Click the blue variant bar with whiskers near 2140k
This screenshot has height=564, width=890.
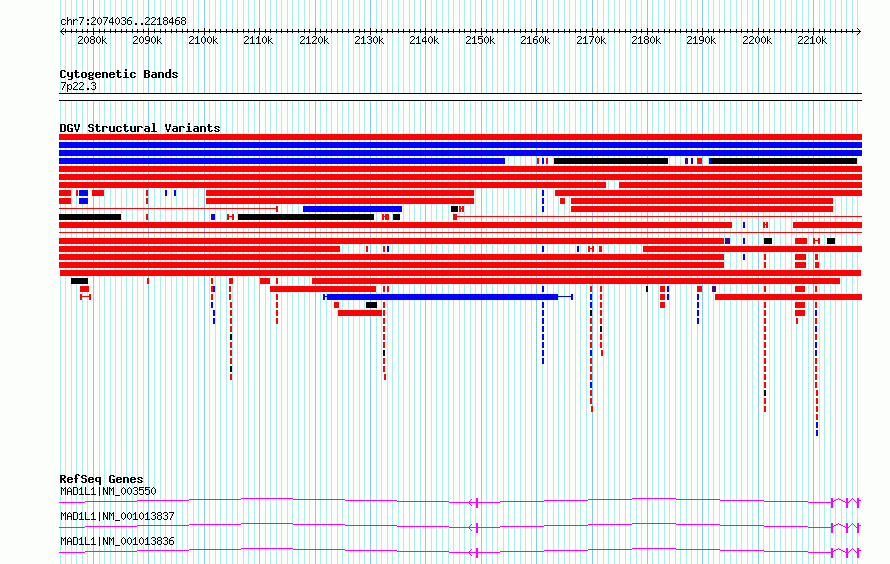(x=448, y=297)
